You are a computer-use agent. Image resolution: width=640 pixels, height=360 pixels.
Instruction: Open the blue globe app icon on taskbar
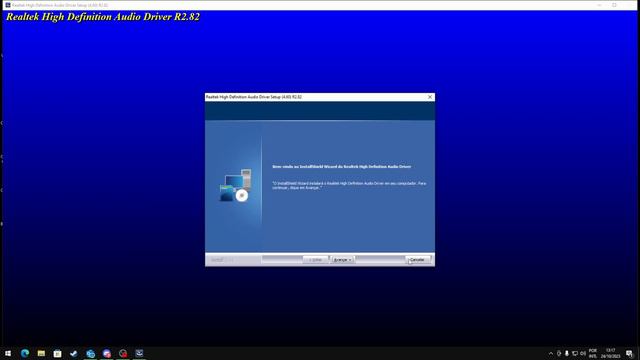click(90, 353)
